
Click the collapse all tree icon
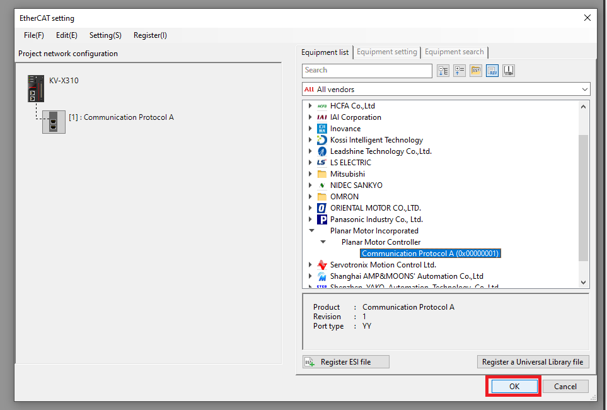point(459,70)
